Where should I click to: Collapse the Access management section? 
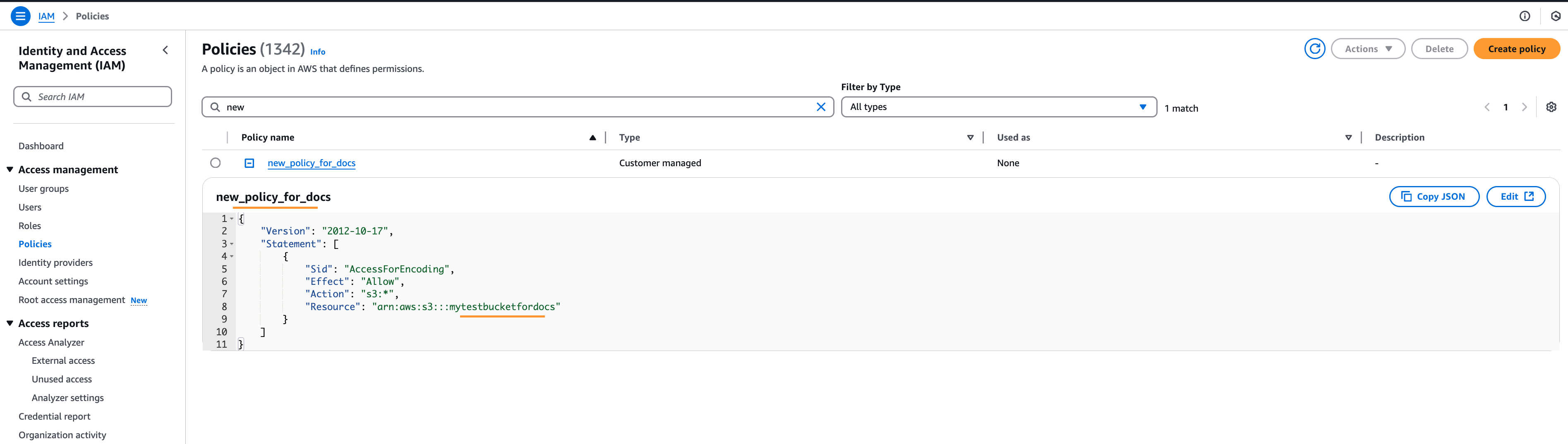click(x=10, y=169)
